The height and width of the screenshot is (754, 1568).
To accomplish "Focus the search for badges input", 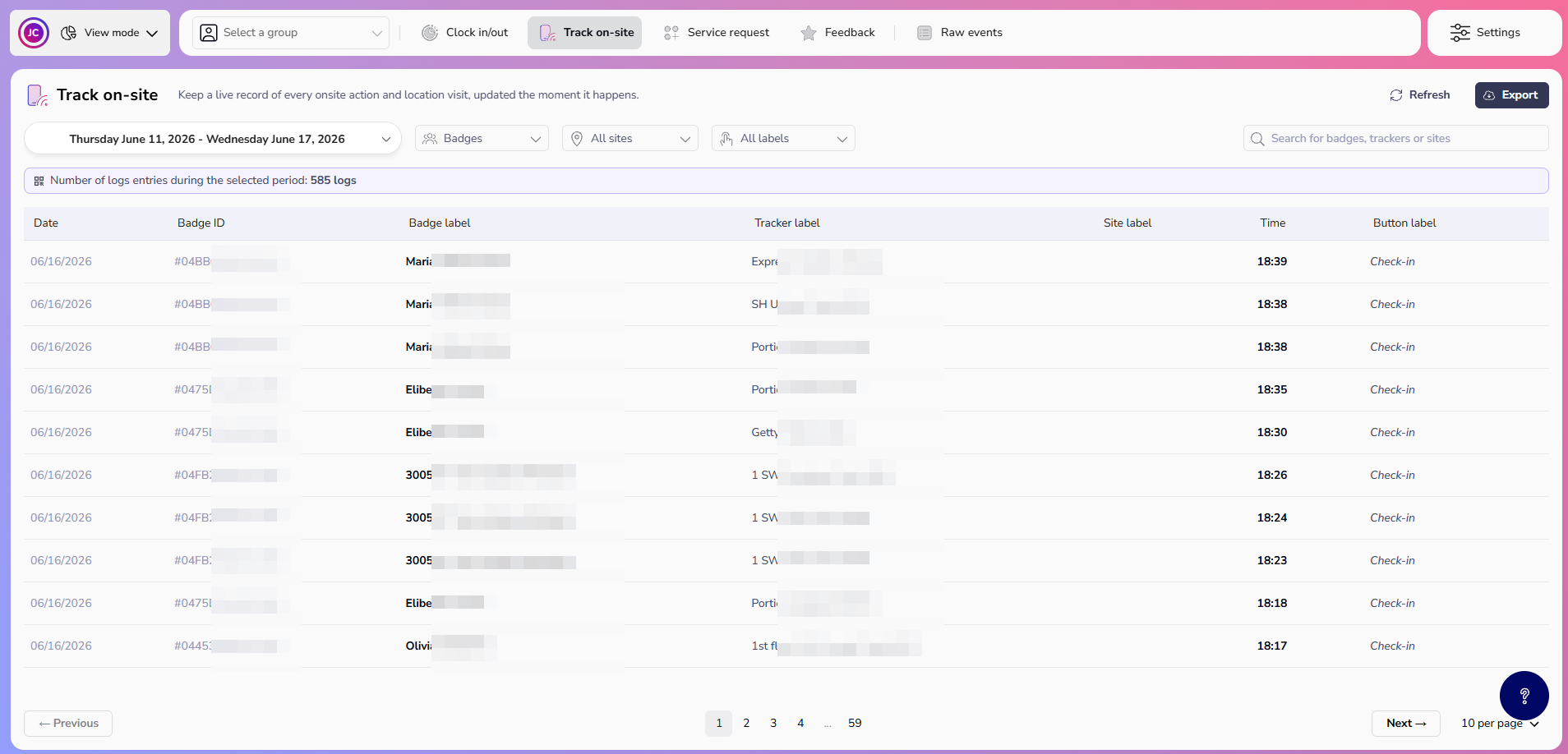I will click(x=1396, y=139).
